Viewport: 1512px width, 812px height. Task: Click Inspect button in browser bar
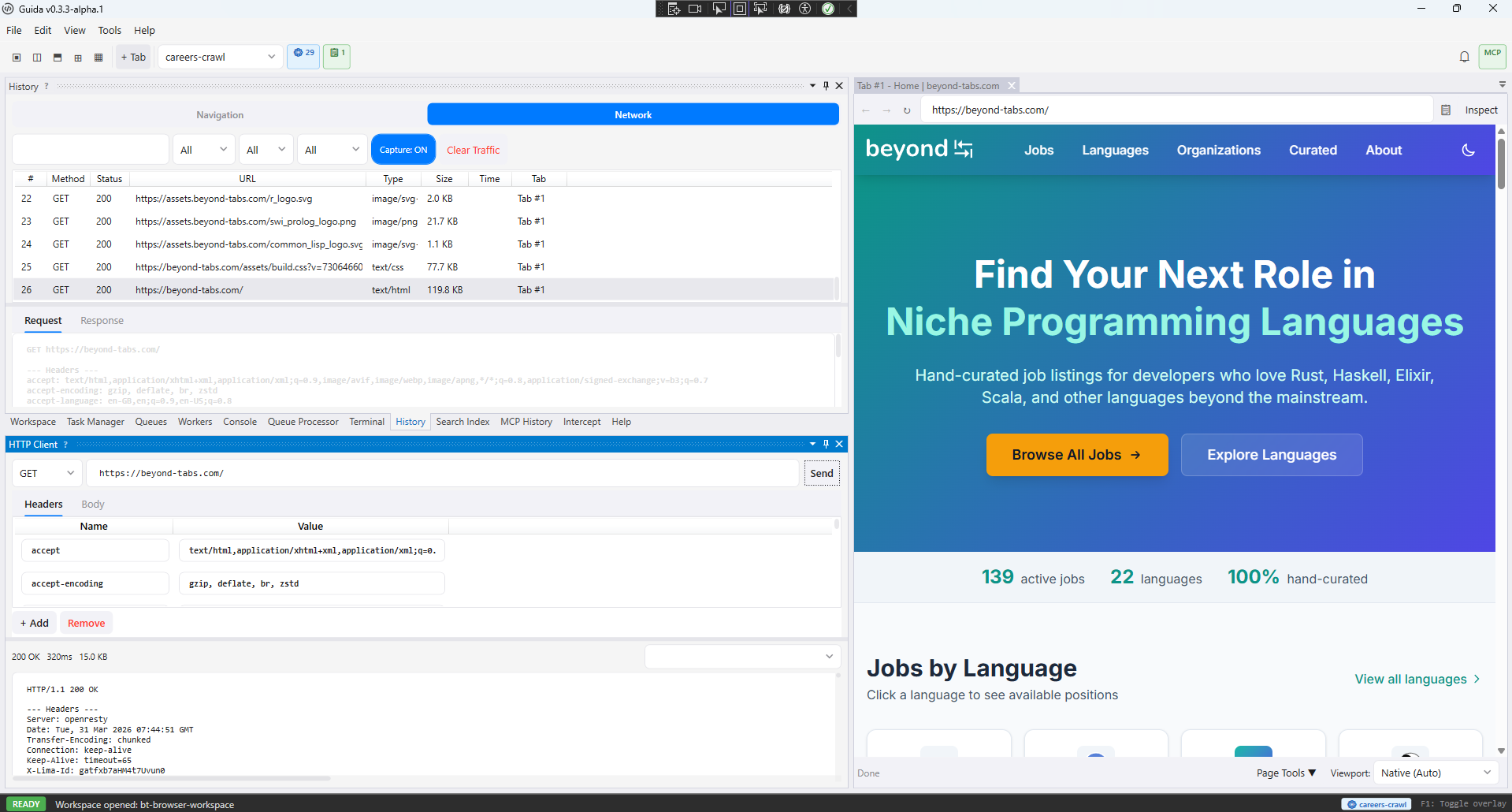1481,110
